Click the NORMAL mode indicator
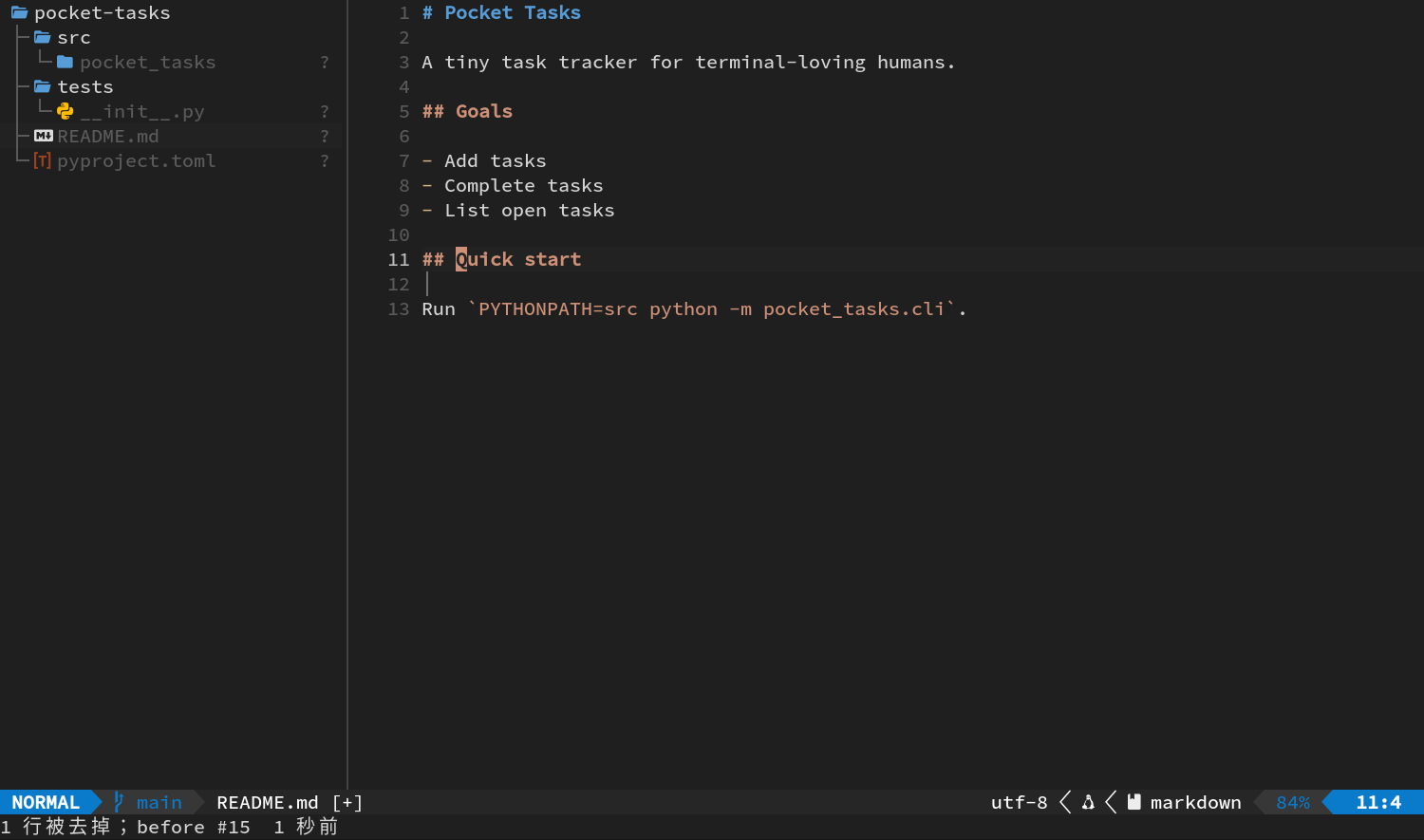This screenshot has width=1424, height=840. pos(46,803)
